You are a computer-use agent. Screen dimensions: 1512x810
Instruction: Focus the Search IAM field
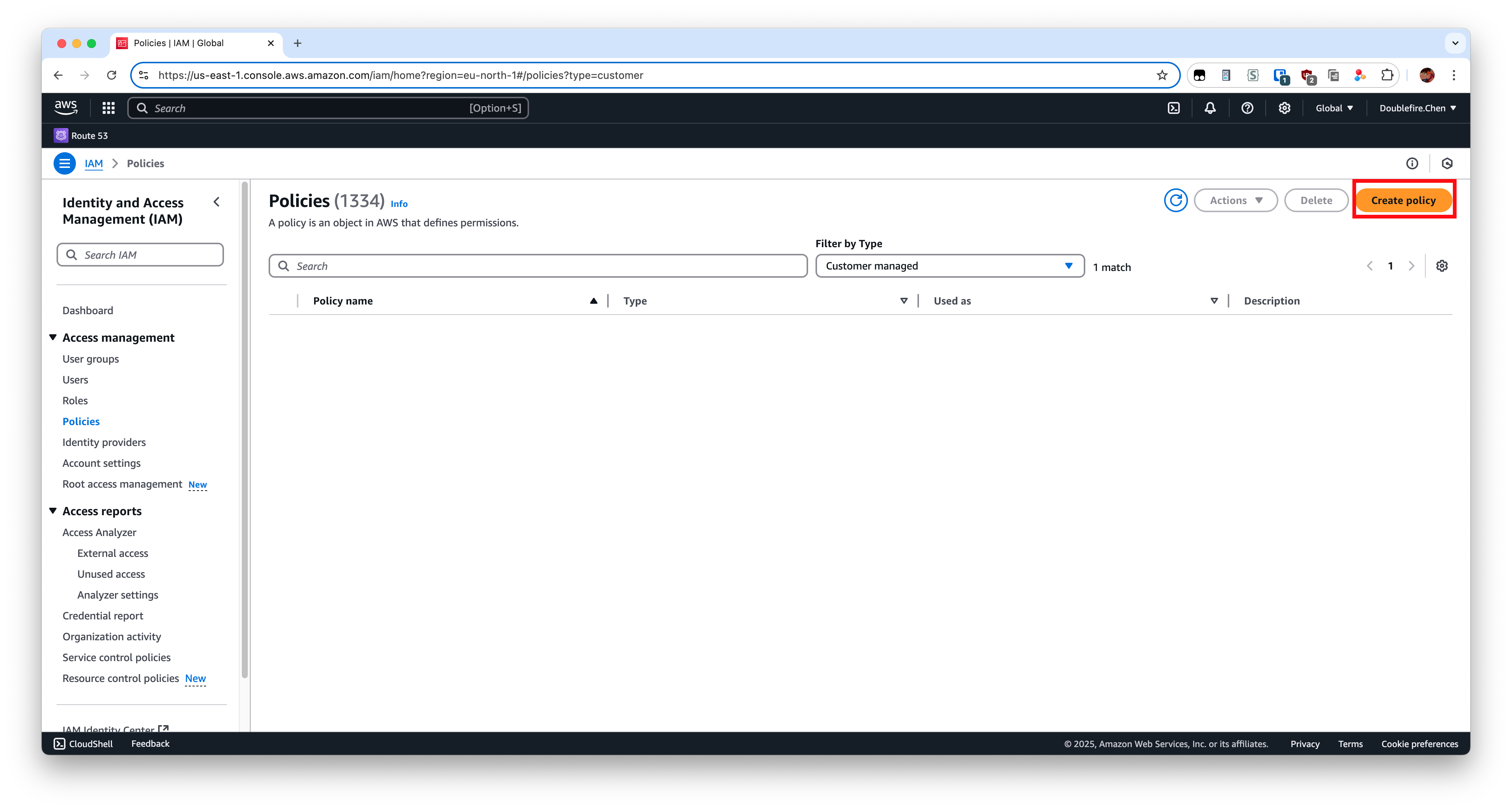[x=140, y=255]
